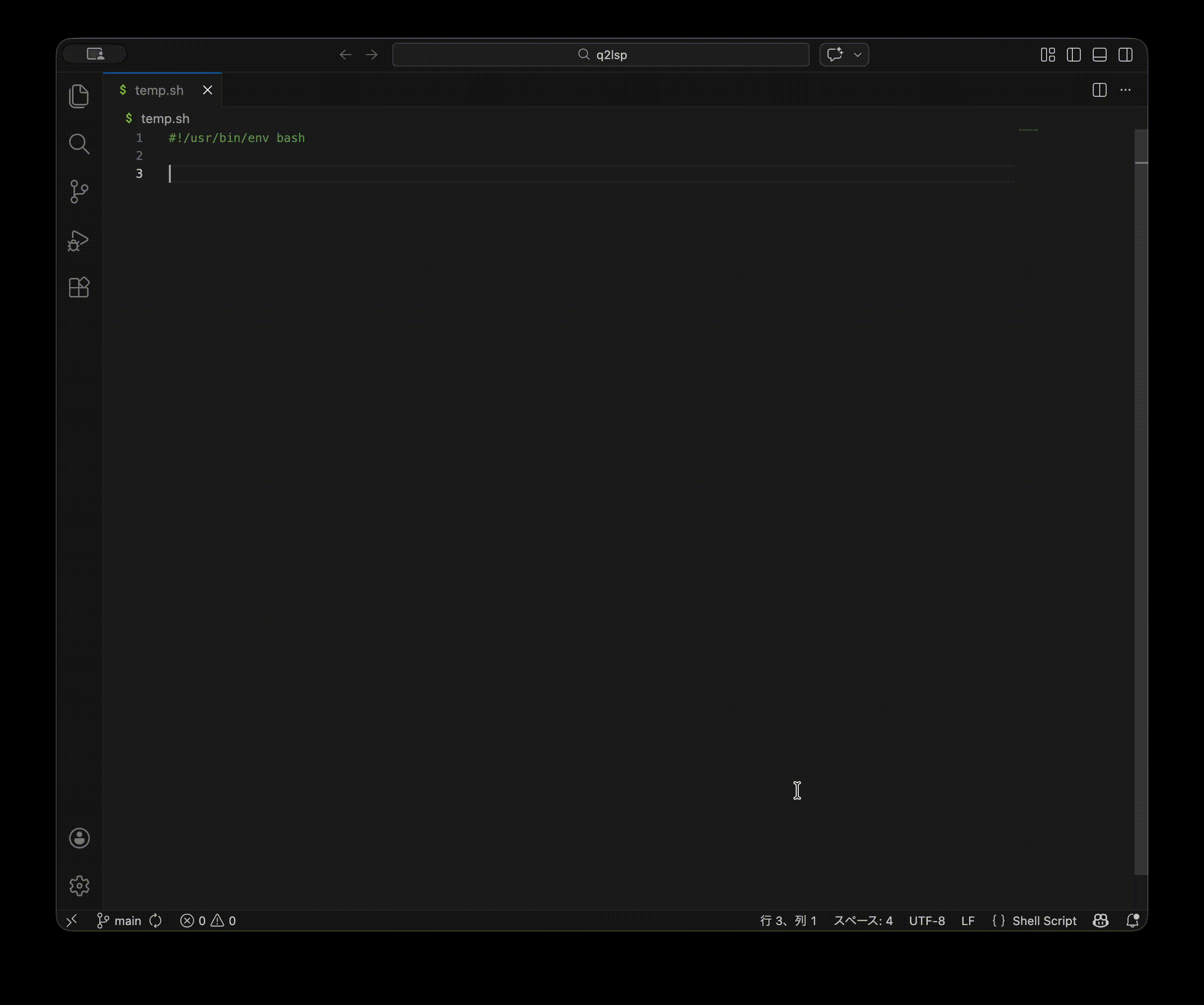The width and height of the screenshot is (1204, 1005).
Task: Open the Explorer view in activity bar
Action: tap(79, 96)
